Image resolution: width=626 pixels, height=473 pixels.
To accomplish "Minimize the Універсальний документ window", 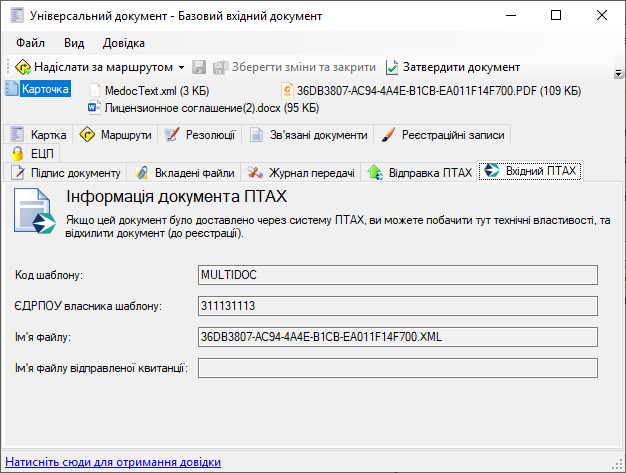I will pos(511,15).
